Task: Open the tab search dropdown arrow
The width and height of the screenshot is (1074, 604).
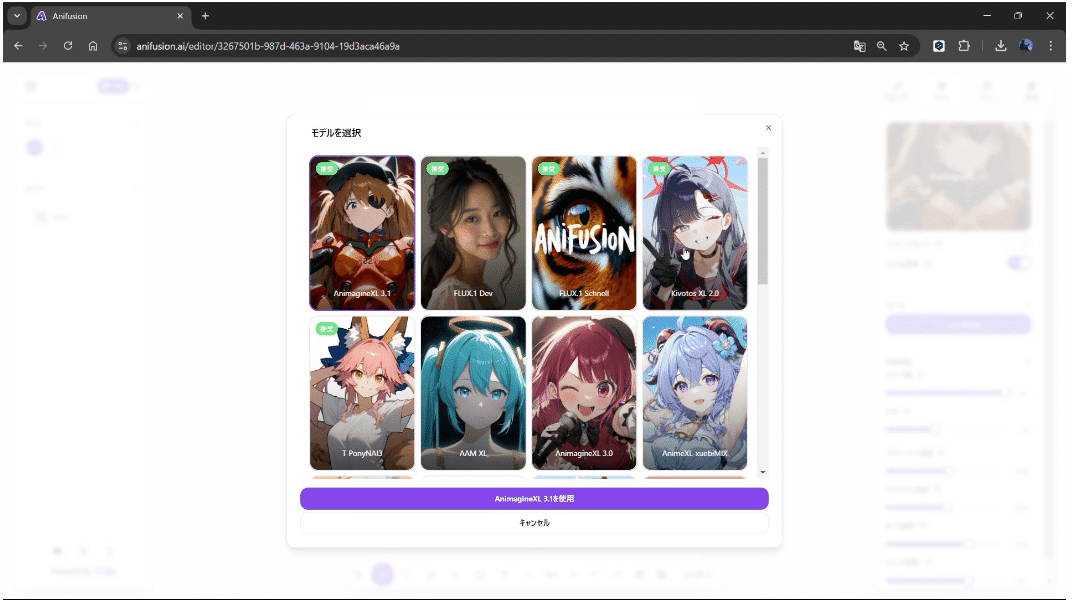Action: click(x=17, y=16)
